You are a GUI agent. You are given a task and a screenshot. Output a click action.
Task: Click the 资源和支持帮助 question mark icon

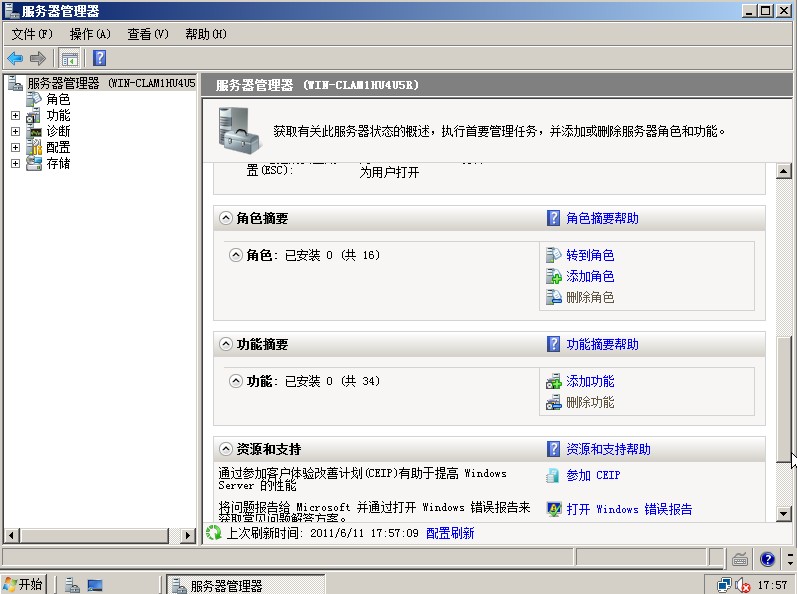[553, 449]
